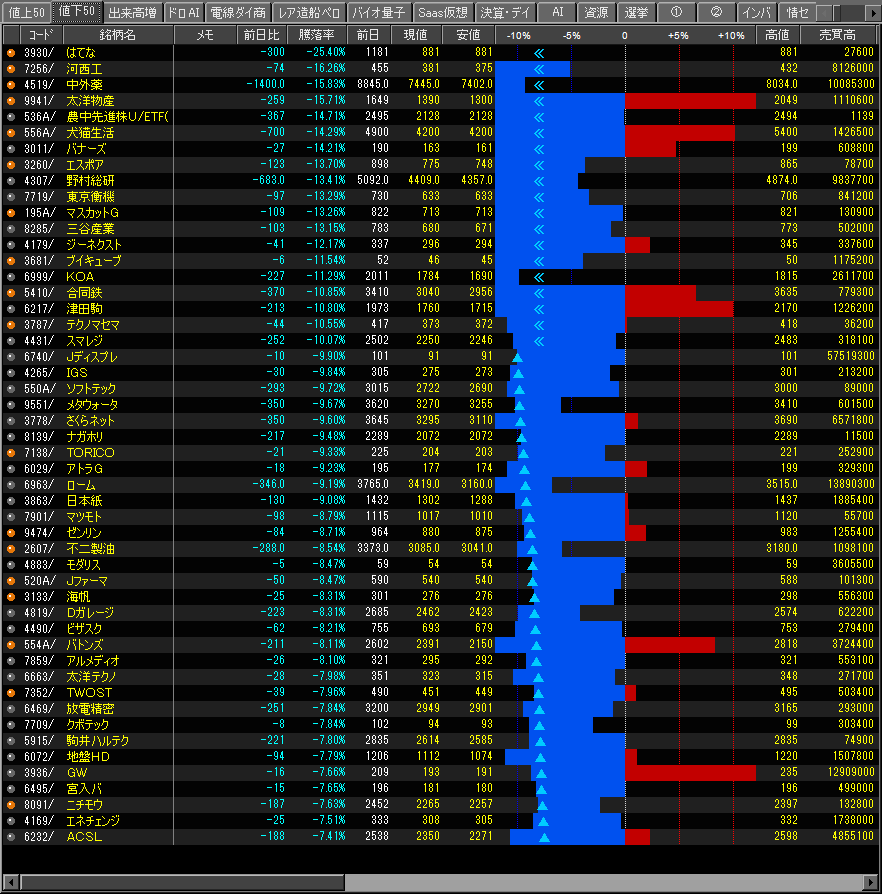Click the double-chevron icon in KOA row
The width and height of the screenshot is (882, 894).
(538, 276)
